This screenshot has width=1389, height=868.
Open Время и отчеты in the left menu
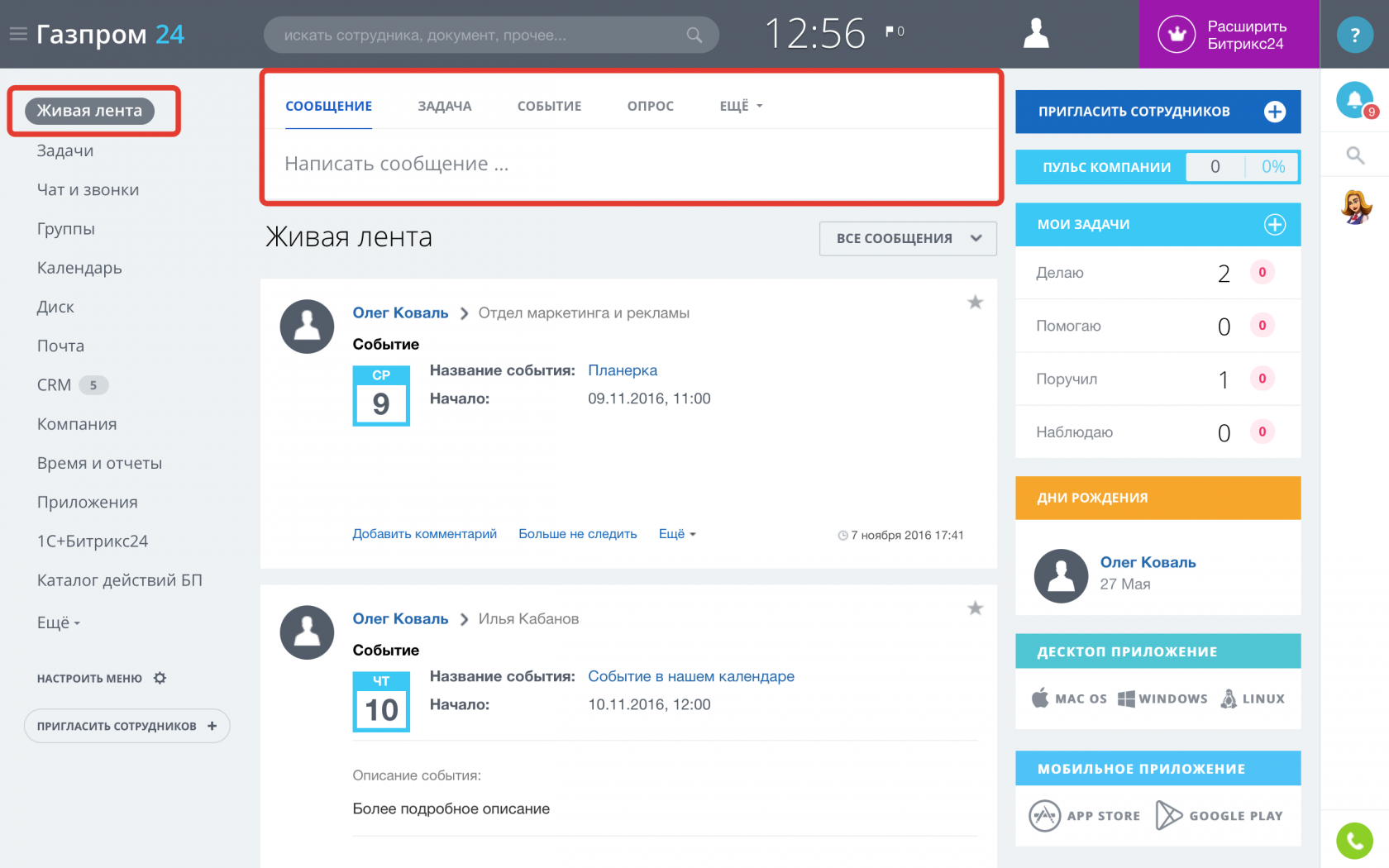[99, 463]
